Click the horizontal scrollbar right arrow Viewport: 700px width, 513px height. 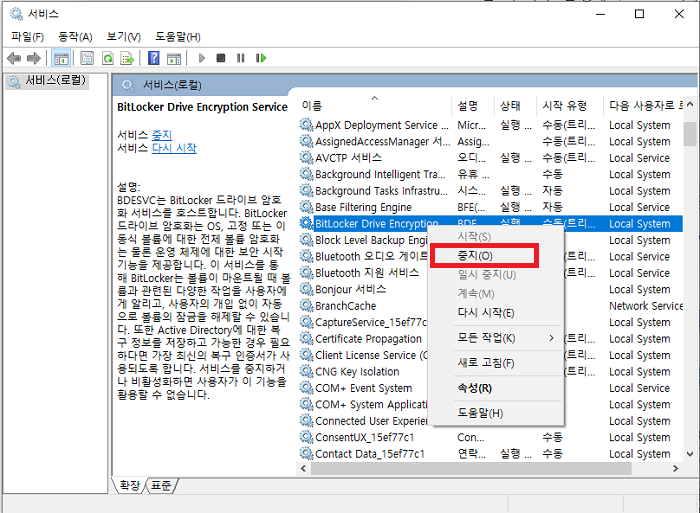click(675, 468)
